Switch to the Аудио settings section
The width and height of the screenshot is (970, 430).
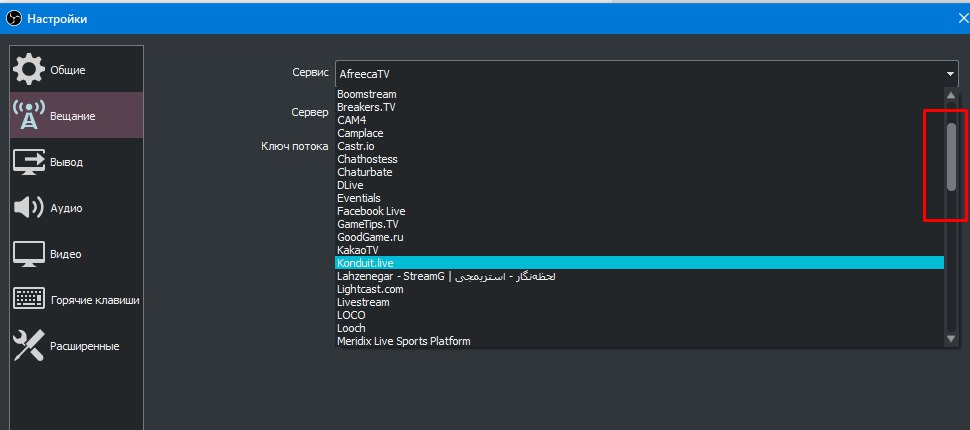click(77, 208)
